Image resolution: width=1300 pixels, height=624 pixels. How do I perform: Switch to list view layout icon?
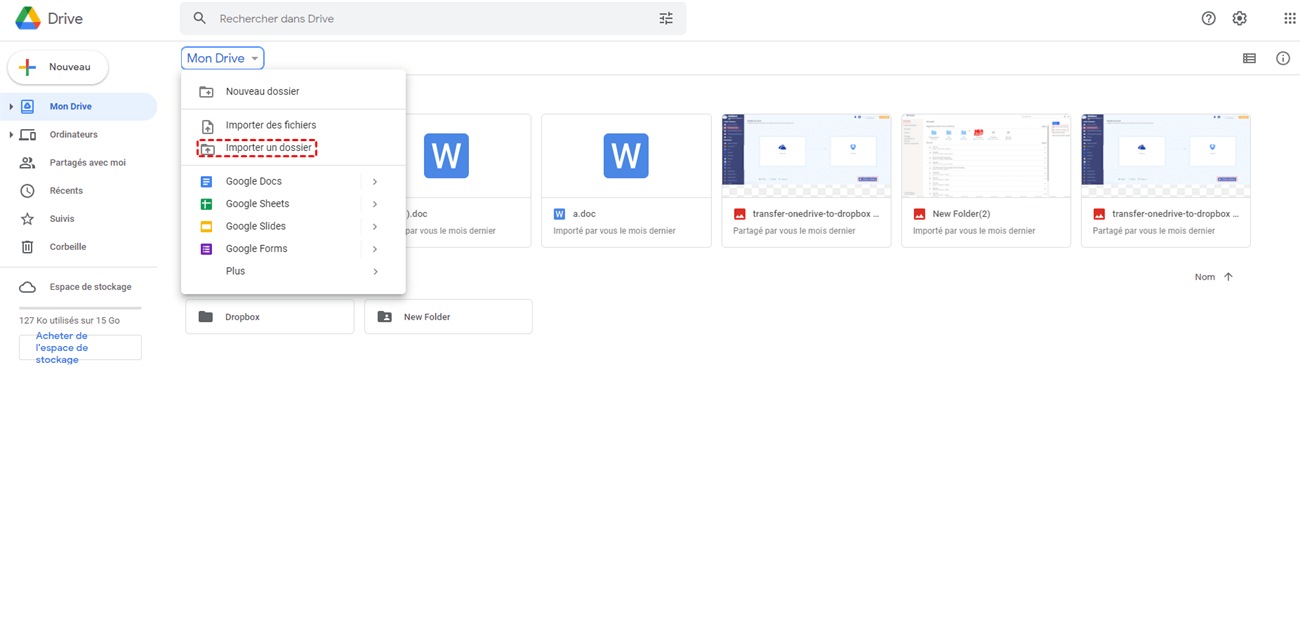point(1249,58)
